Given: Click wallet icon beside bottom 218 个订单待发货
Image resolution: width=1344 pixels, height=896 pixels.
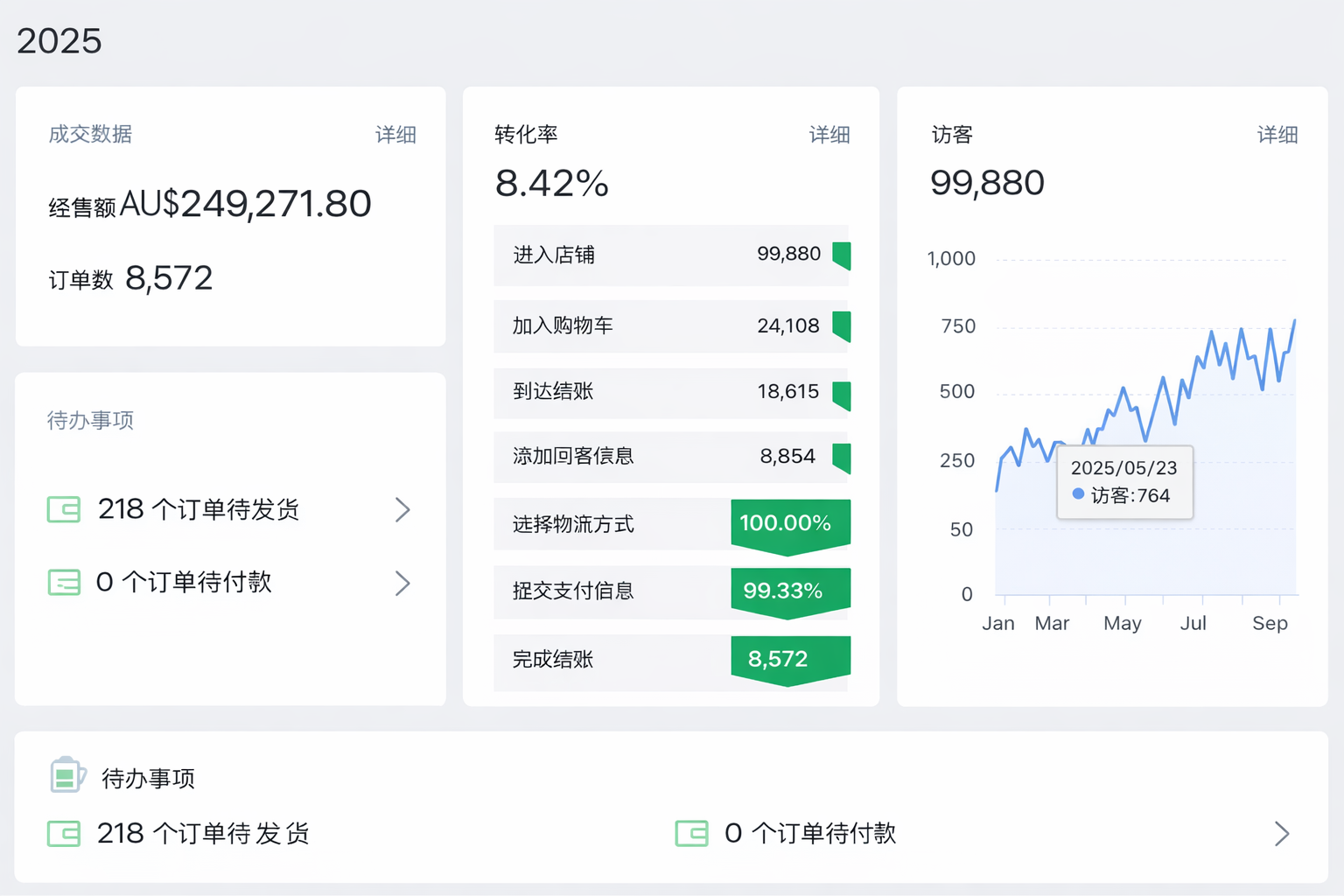Looking at the screenshot, I should [64, 834].
